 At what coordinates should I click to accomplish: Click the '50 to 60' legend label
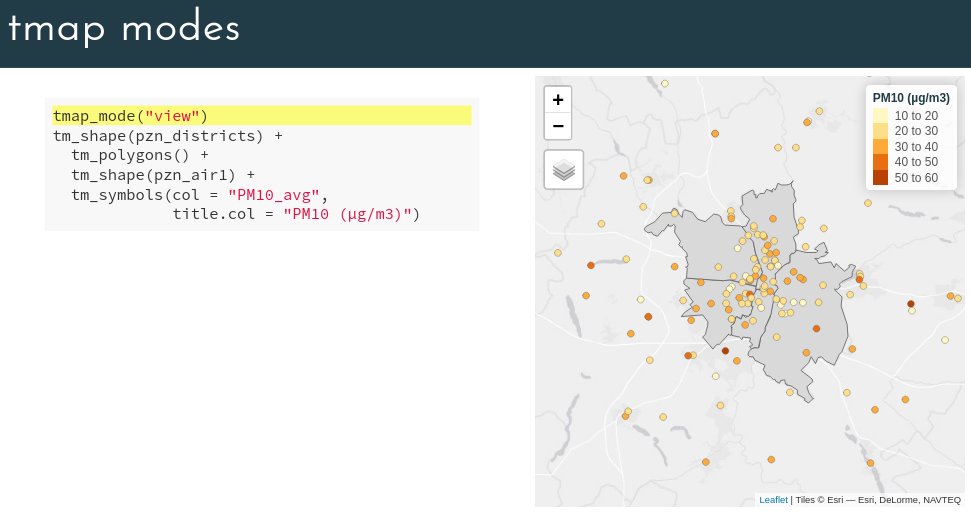(x=916, y=178)
